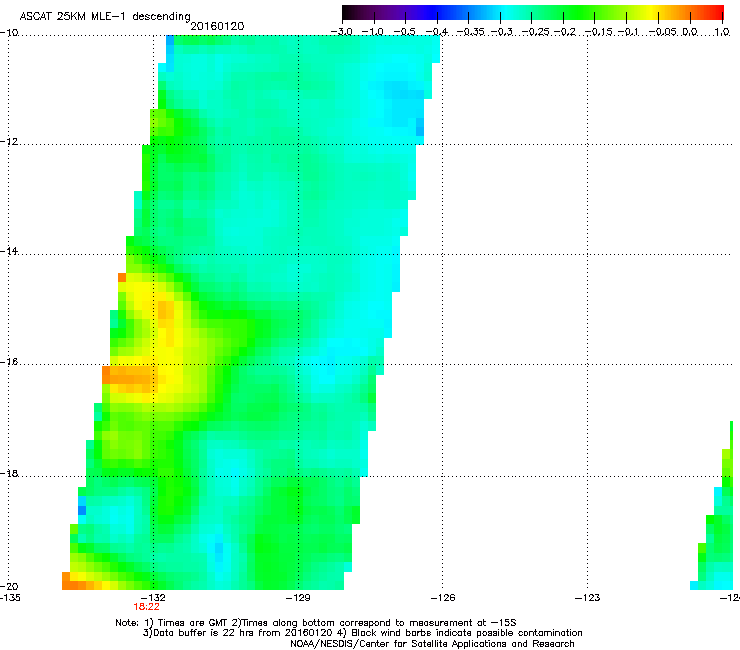This screenshot has width=740, height=650.
Task: Click the note Data buffer is 22 hrs
Action: click(362, 633)
